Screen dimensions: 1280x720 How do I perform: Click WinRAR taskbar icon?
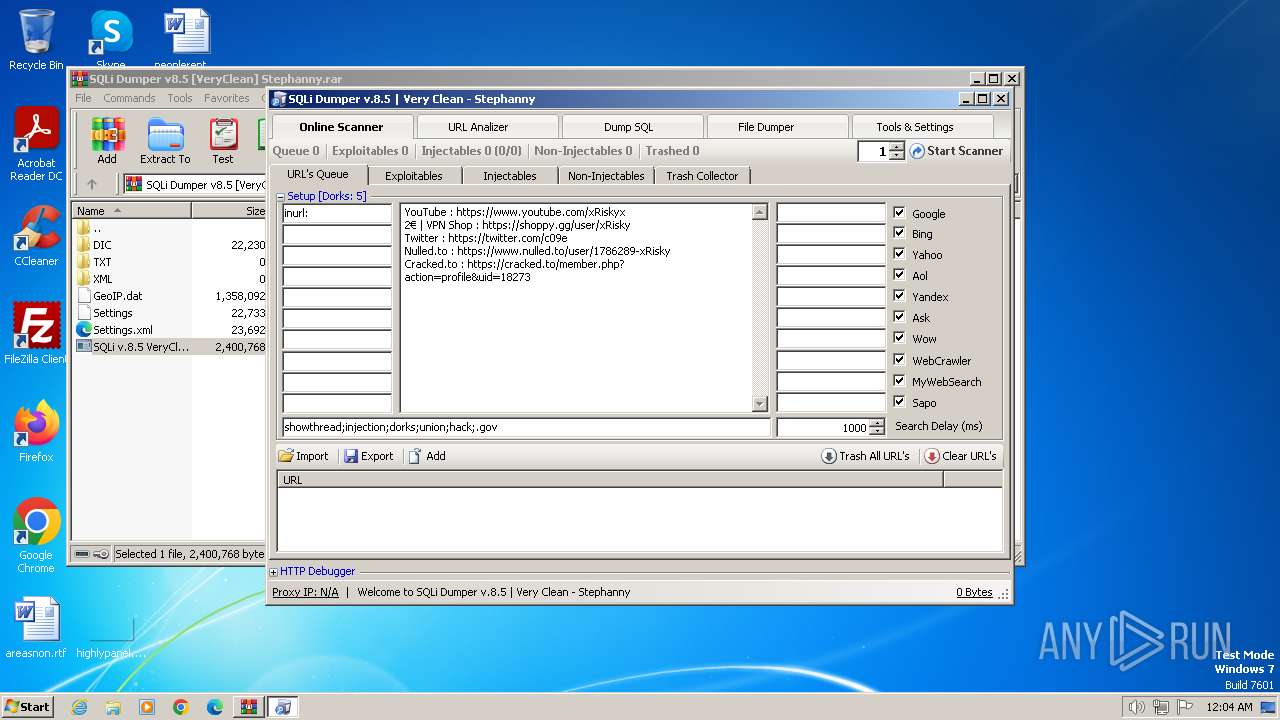[x=248, y=707]
